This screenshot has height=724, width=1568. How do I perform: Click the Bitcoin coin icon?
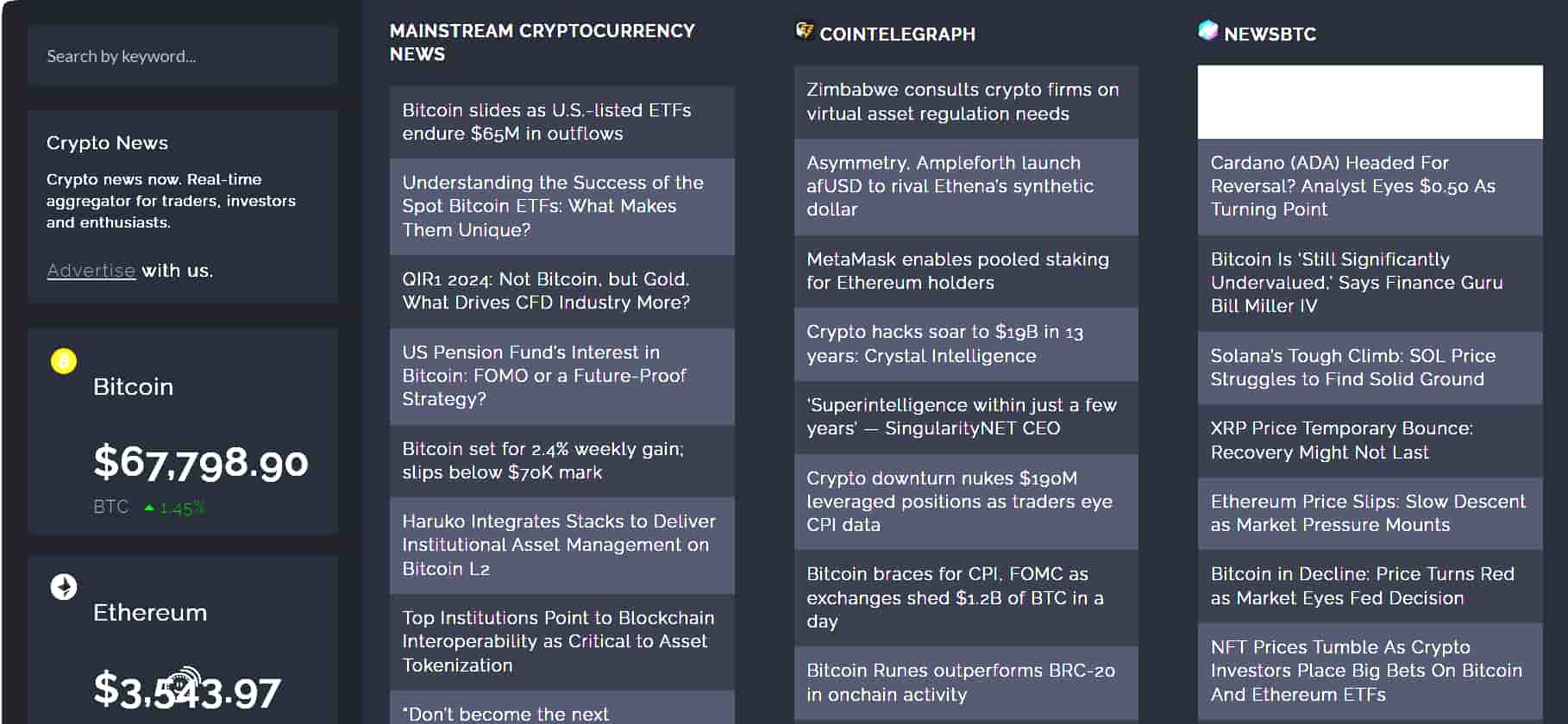coord(64,361)
